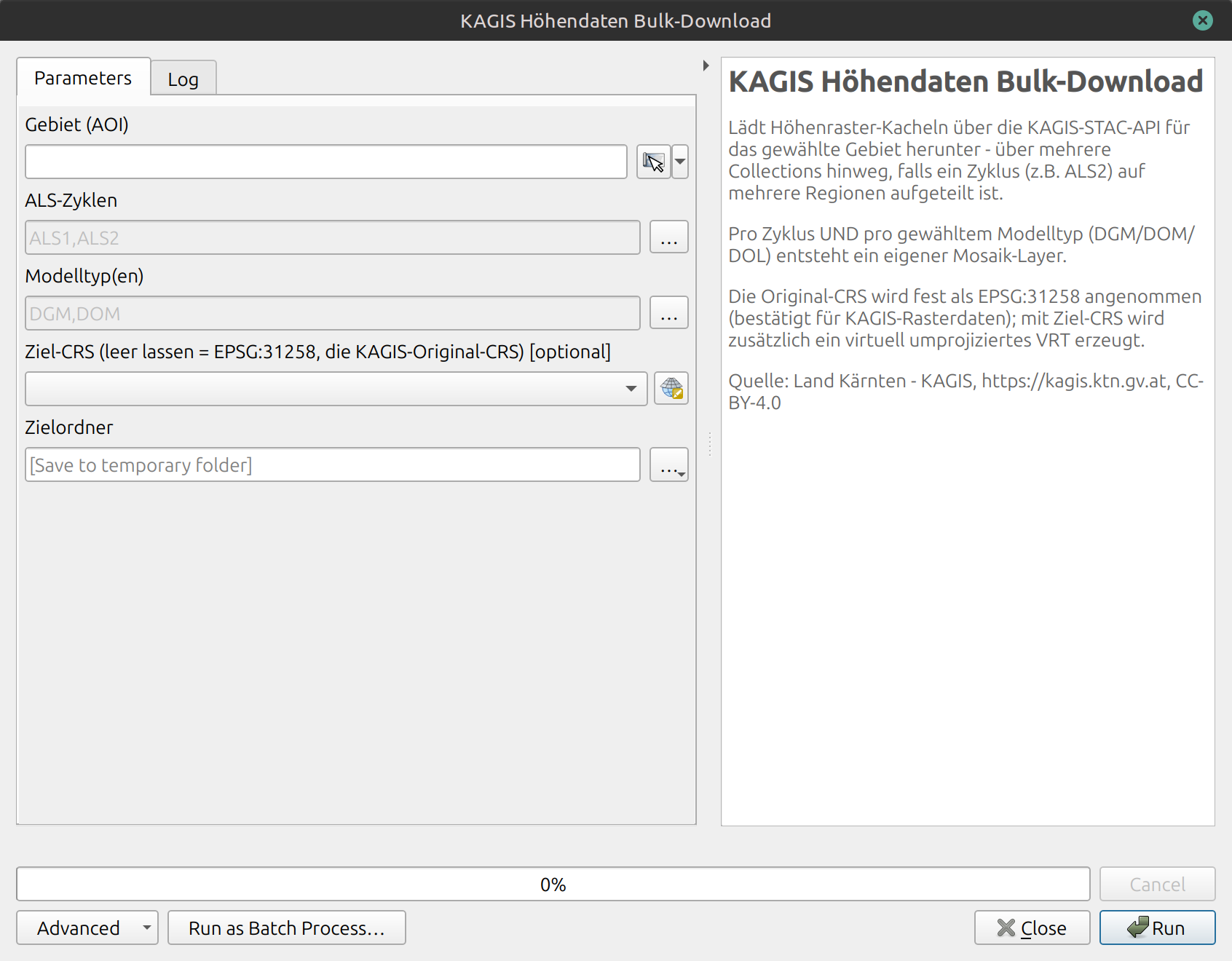The width and height of the screenshot is (1232, 961).
Task: Expand the Ziel-CRS combo box
Action: click(336, 389)
